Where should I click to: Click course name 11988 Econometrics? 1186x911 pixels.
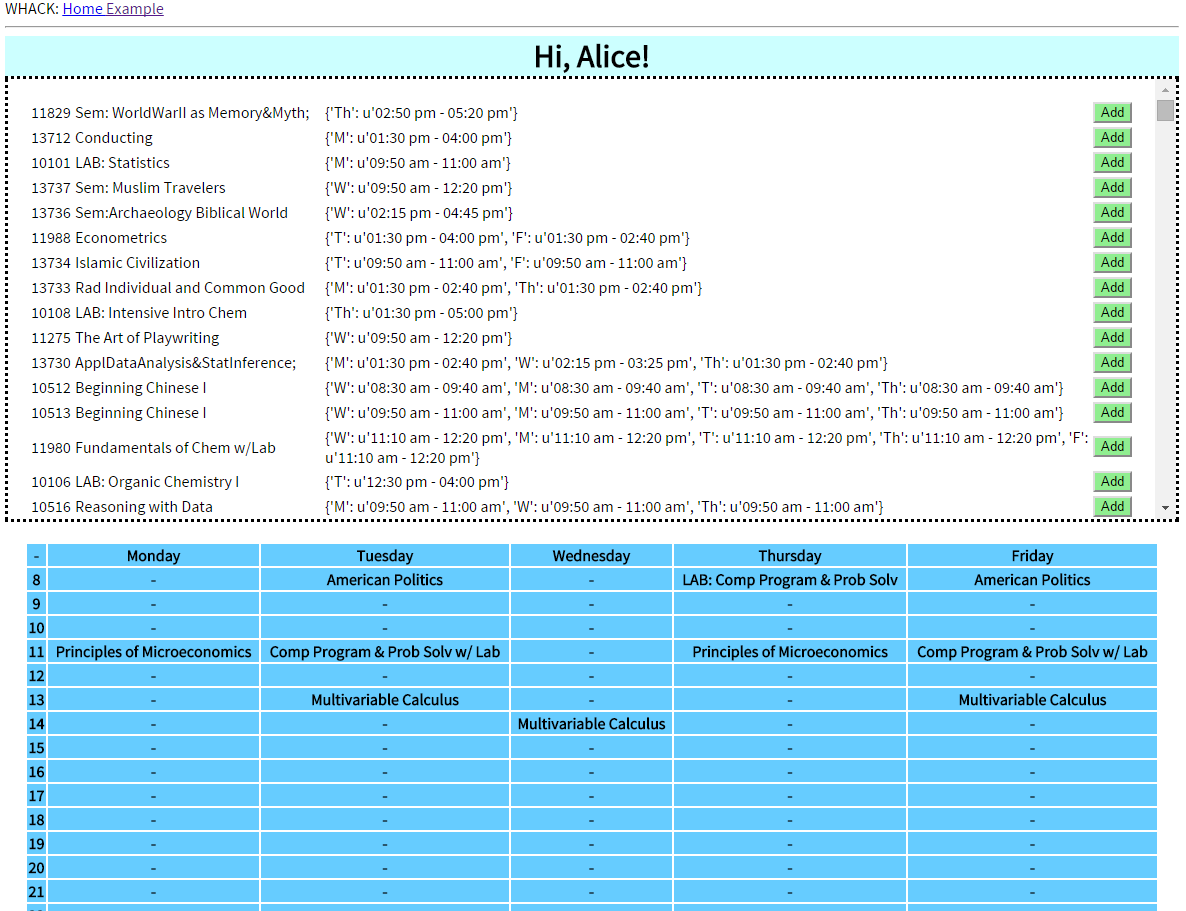(x=99, y=238)
